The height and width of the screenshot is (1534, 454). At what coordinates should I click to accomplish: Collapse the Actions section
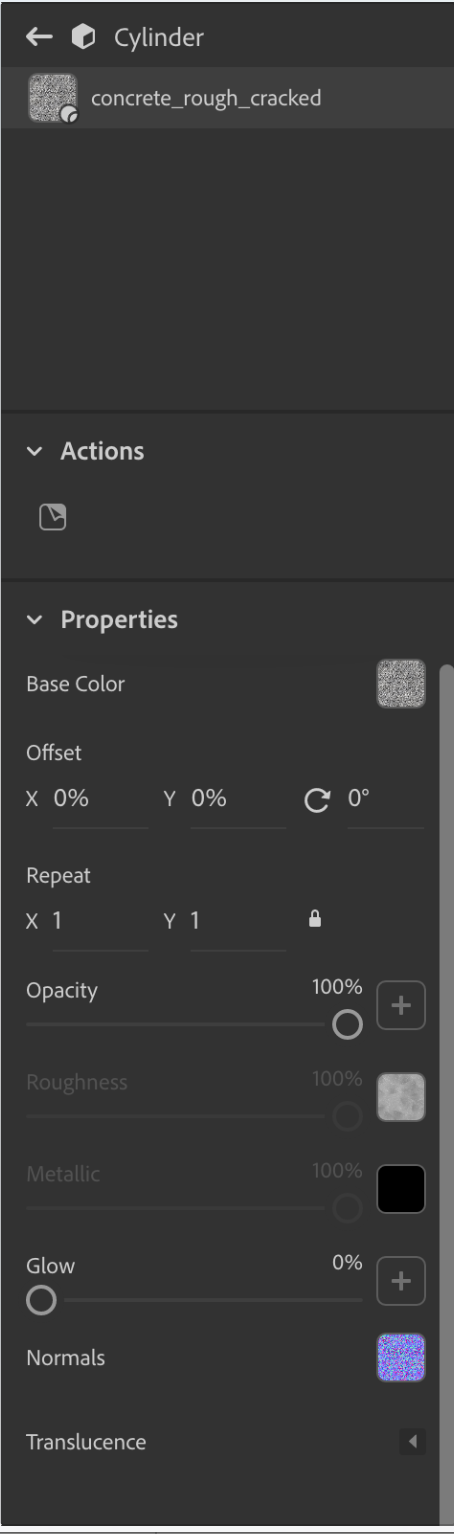coord(36,451)
